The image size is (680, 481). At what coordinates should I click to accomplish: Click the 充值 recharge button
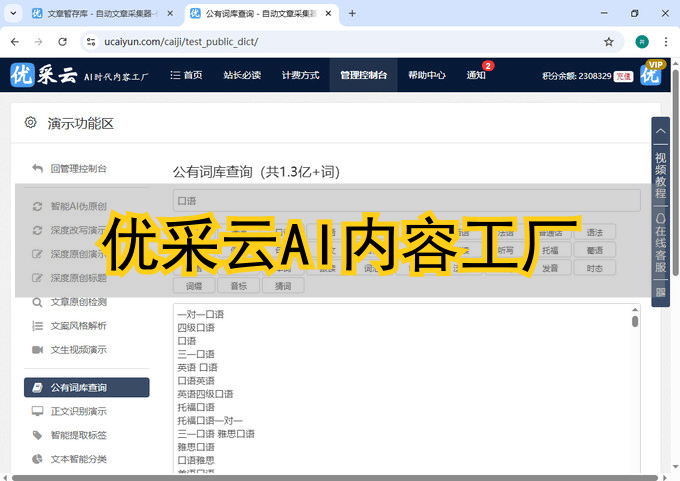coord(623,76)
